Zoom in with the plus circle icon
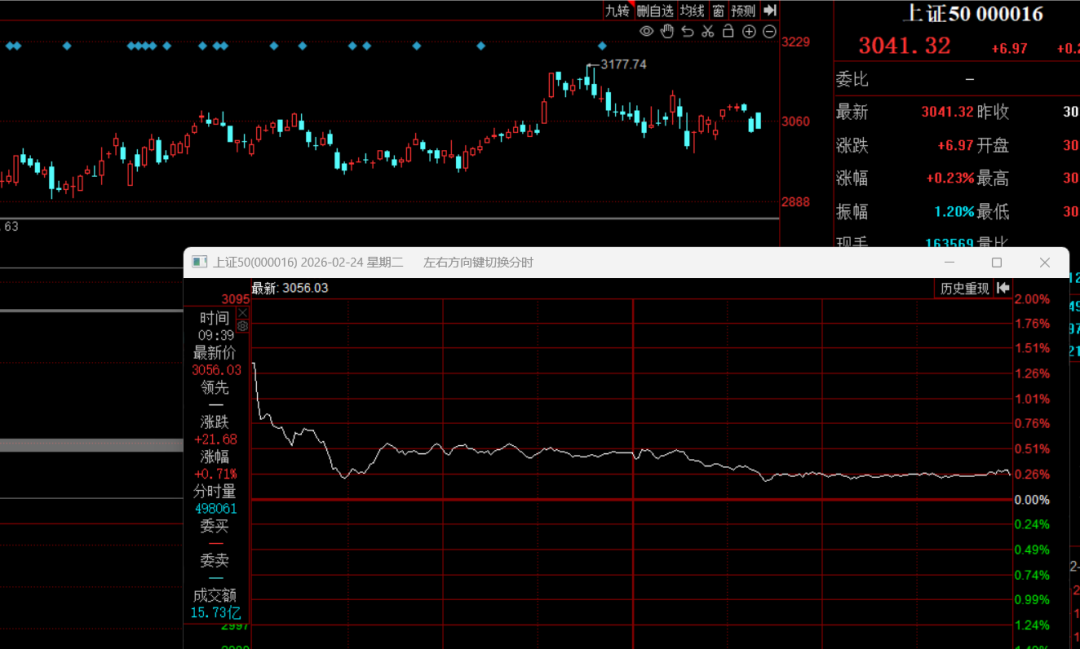Viewport: 1080px width, 649px height. tap(749, 31)
